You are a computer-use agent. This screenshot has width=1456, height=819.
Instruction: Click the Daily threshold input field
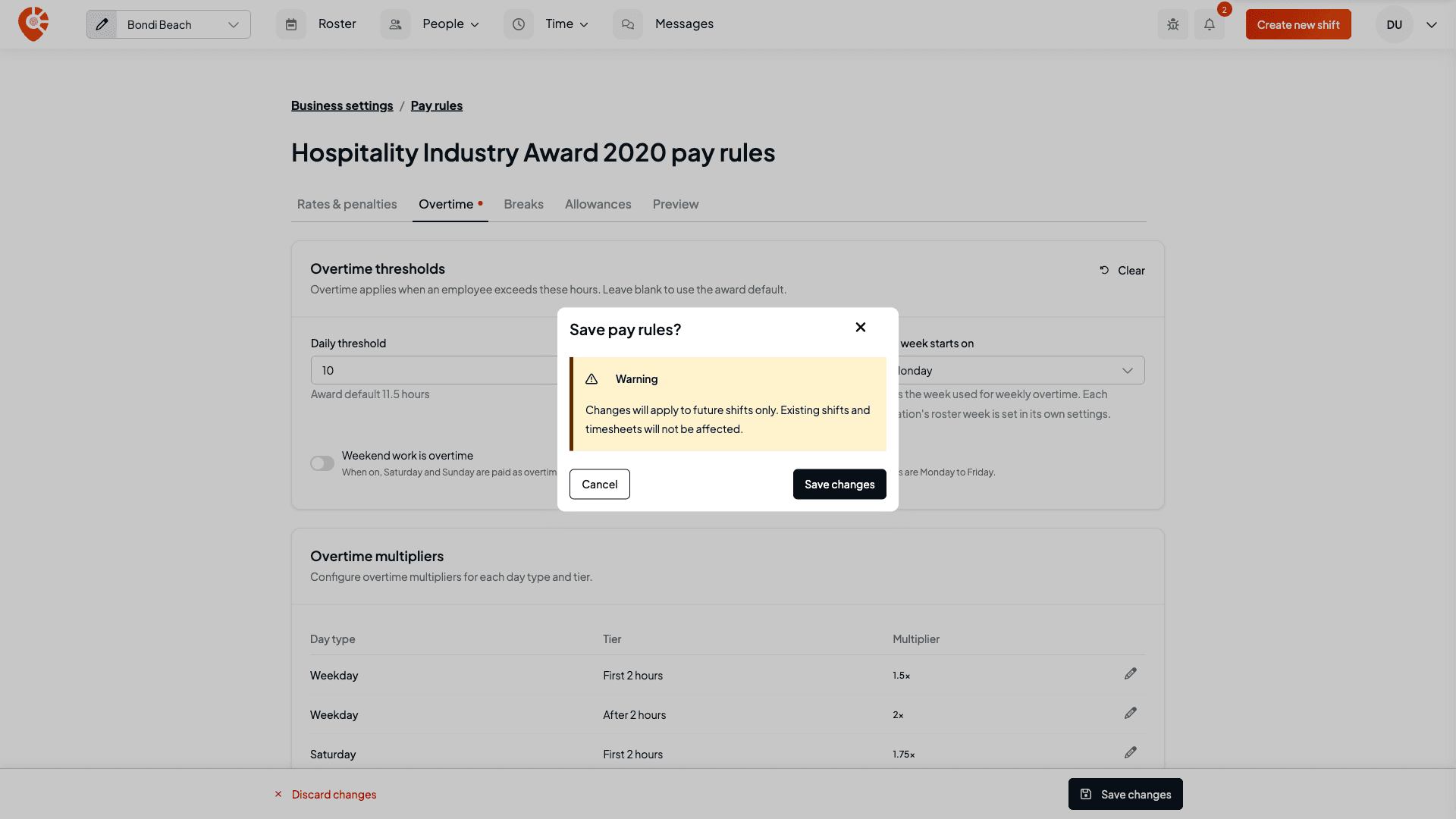coord(434,370)
